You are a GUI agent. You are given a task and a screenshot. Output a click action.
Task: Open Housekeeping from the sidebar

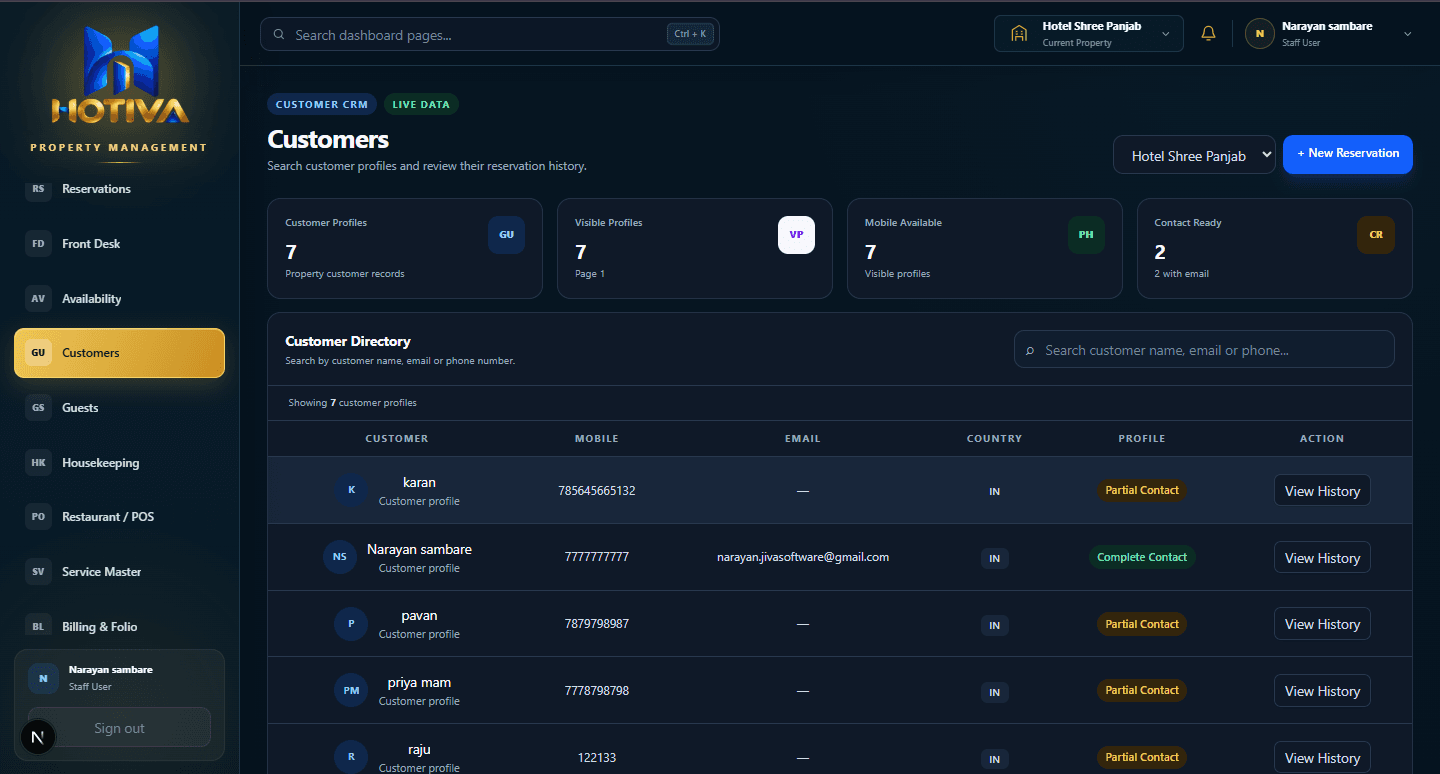tap(120, 463)
